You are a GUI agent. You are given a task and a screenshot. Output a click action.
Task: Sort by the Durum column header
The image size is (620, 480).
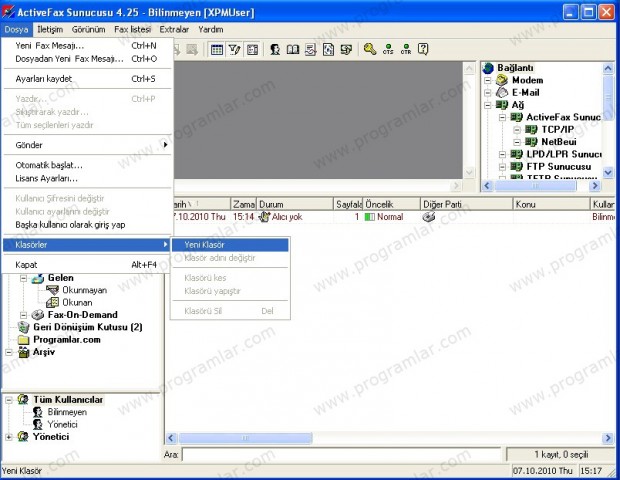[295, 204]
